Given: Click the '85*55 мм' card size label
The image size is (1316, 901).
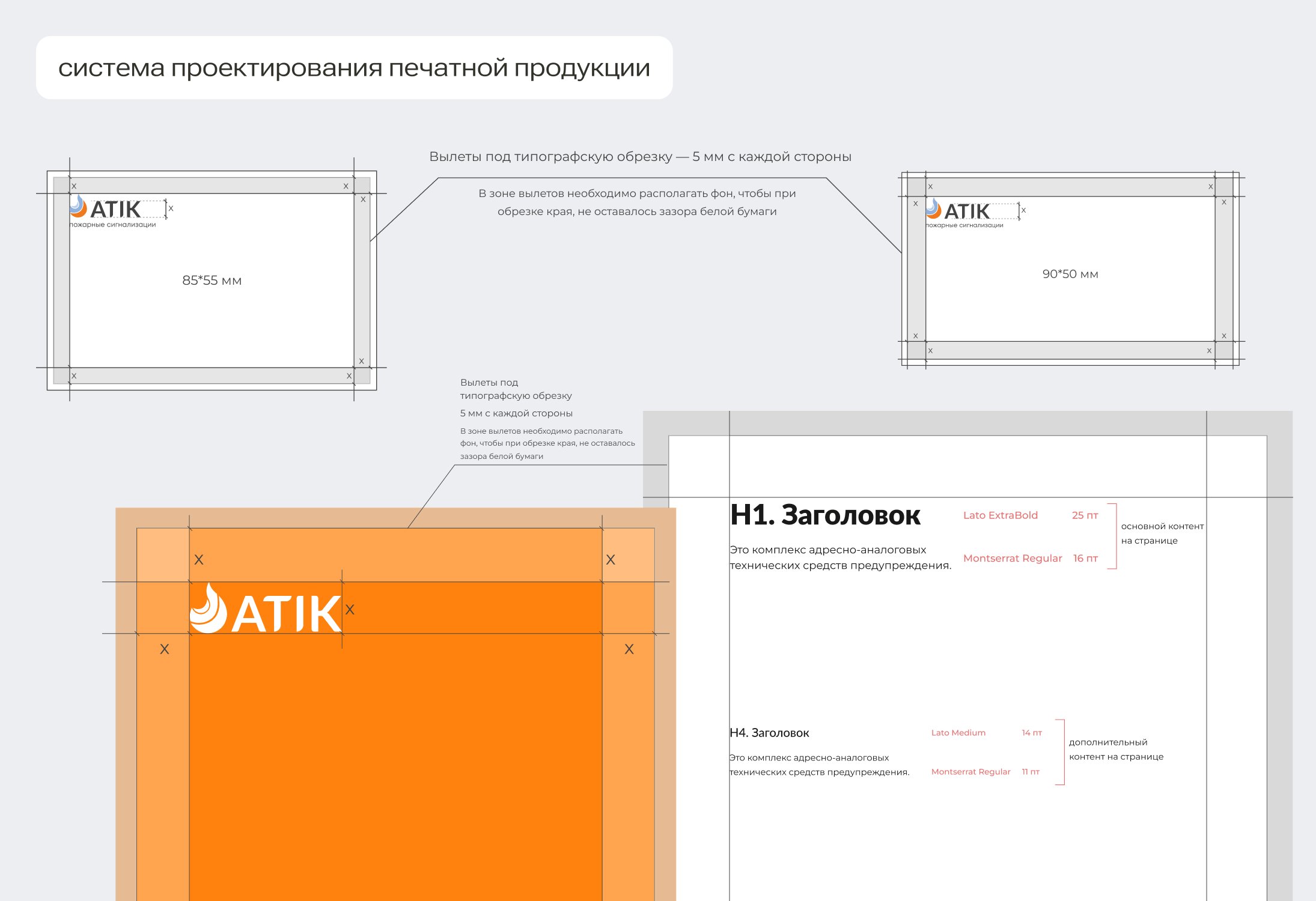Looking at the screenshot, I should tap(212, 281).
